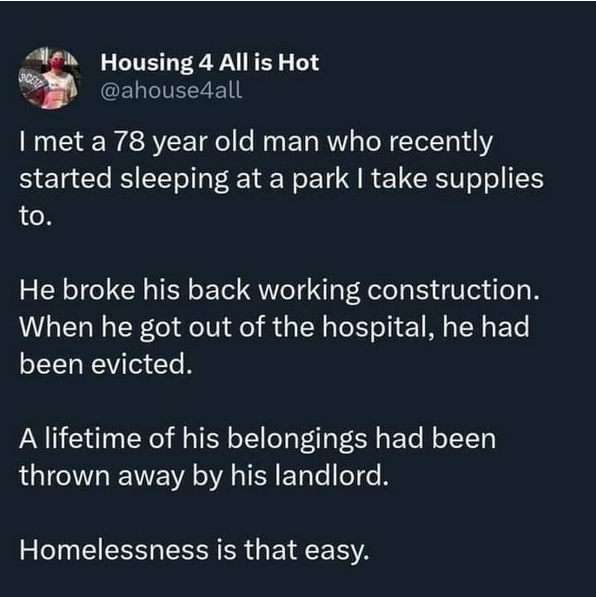Click the word "belongings" in the tweet
The width and height of the screenshot is (596, 597).
point(297,440)
